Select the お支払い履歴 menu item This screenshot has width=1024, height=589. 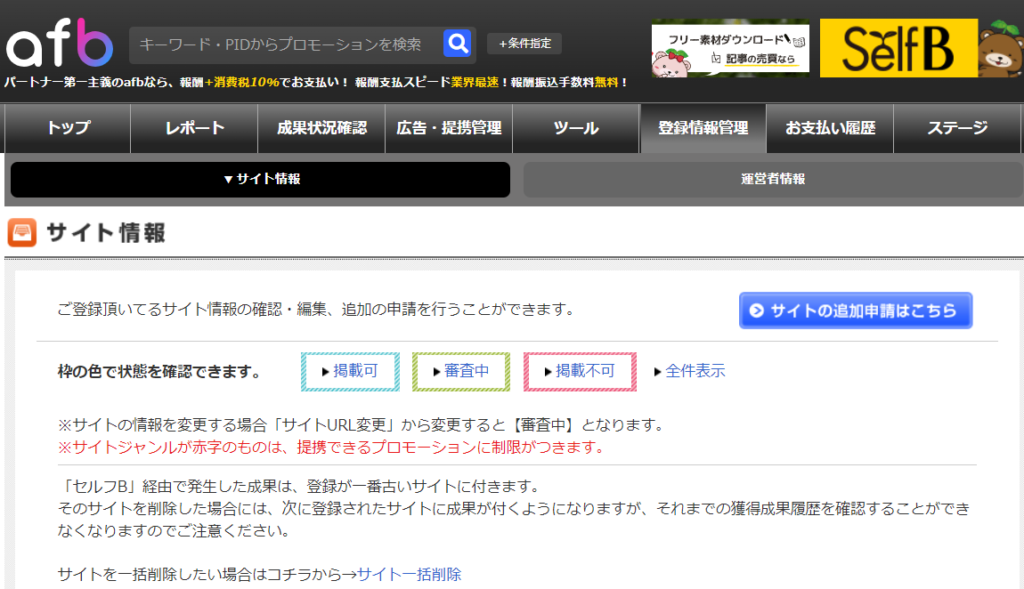829,128
